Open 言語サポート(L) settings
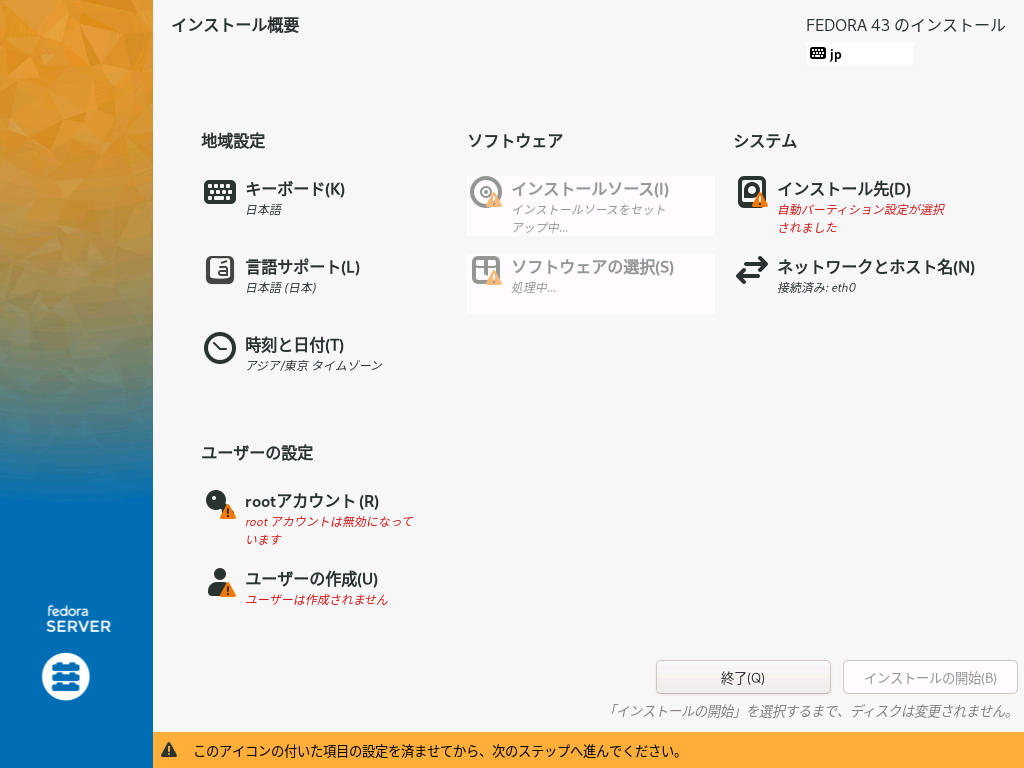This screenshot has width=1024, height=768. point(302,267)
